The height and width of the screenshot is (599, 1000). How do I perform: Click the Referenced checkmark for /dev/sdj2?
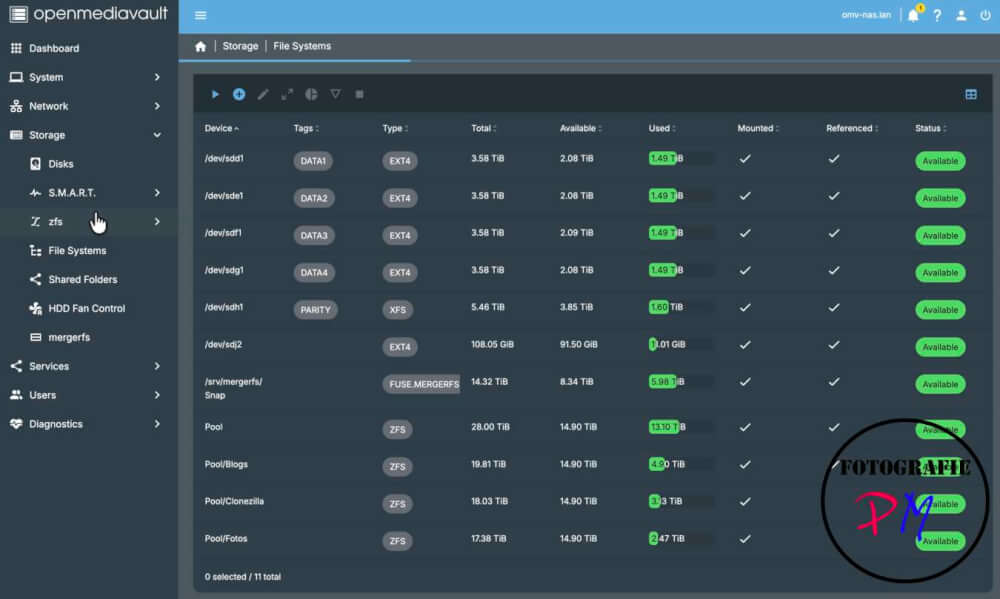(x=834, y=344)
